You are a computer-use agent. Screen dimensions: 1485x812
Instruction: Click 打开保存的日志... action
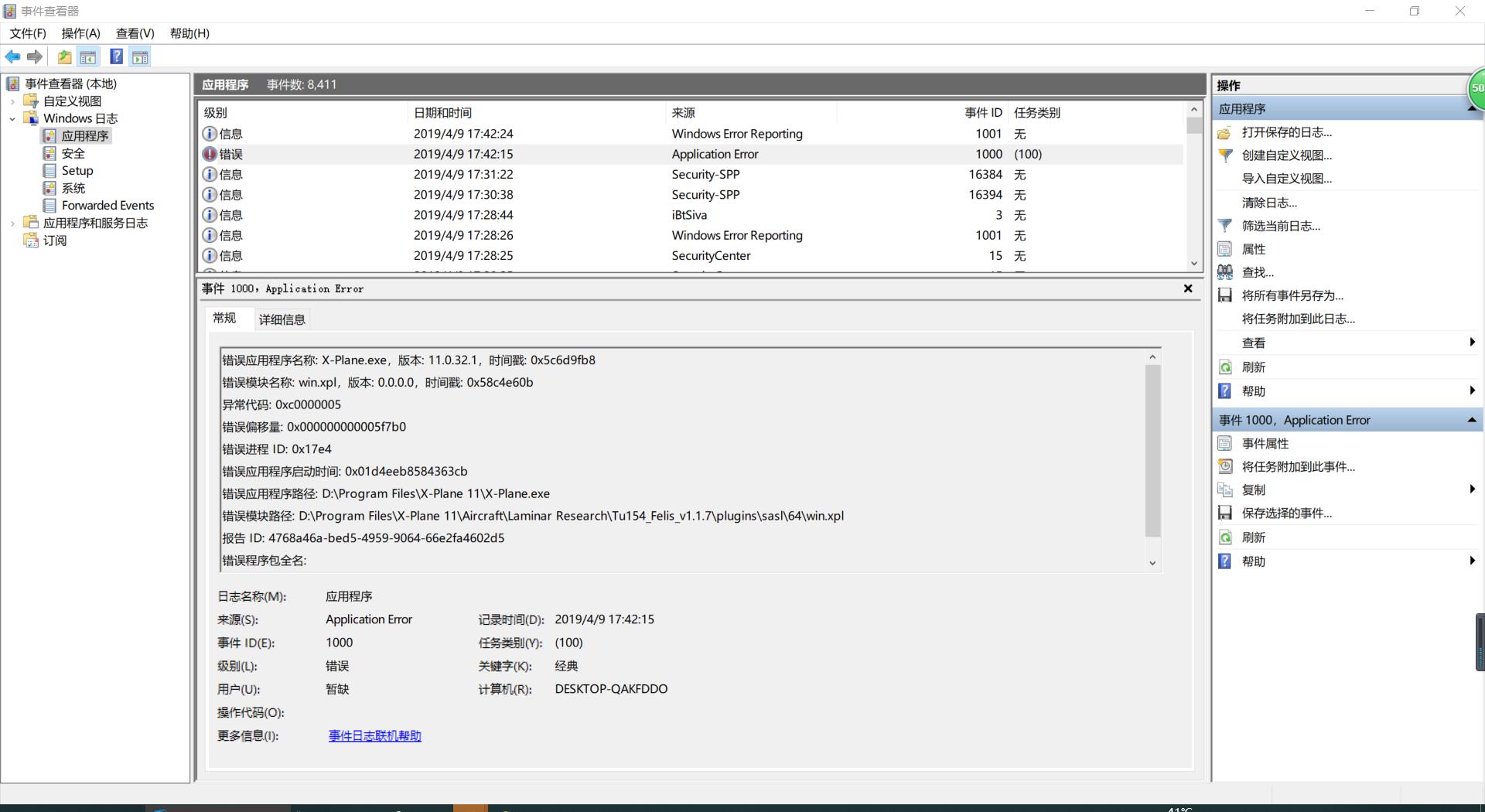pyautogui.click(x=1286, y=132)
